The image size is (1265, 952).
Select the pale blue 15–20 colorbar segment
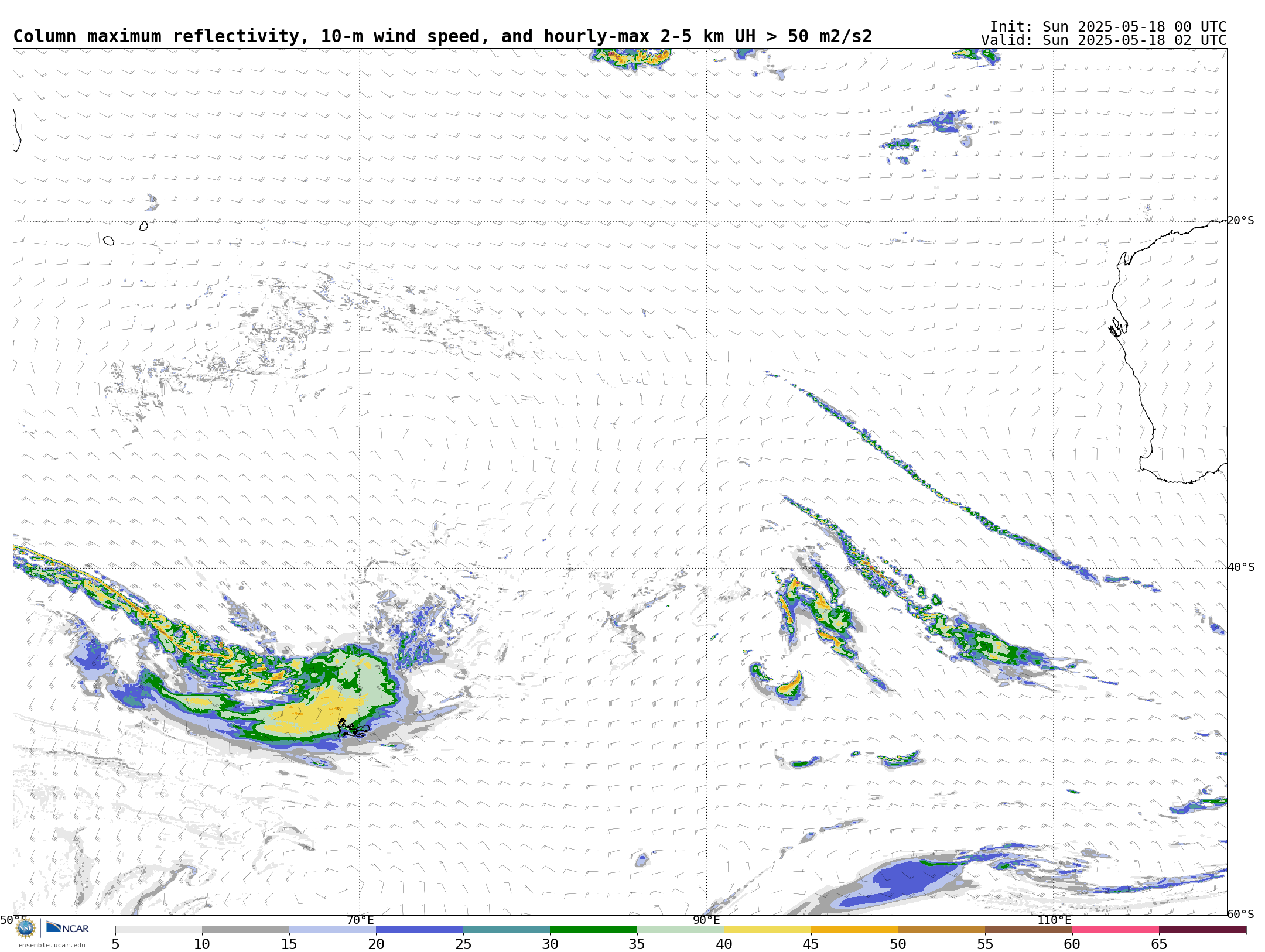point(333,930)
